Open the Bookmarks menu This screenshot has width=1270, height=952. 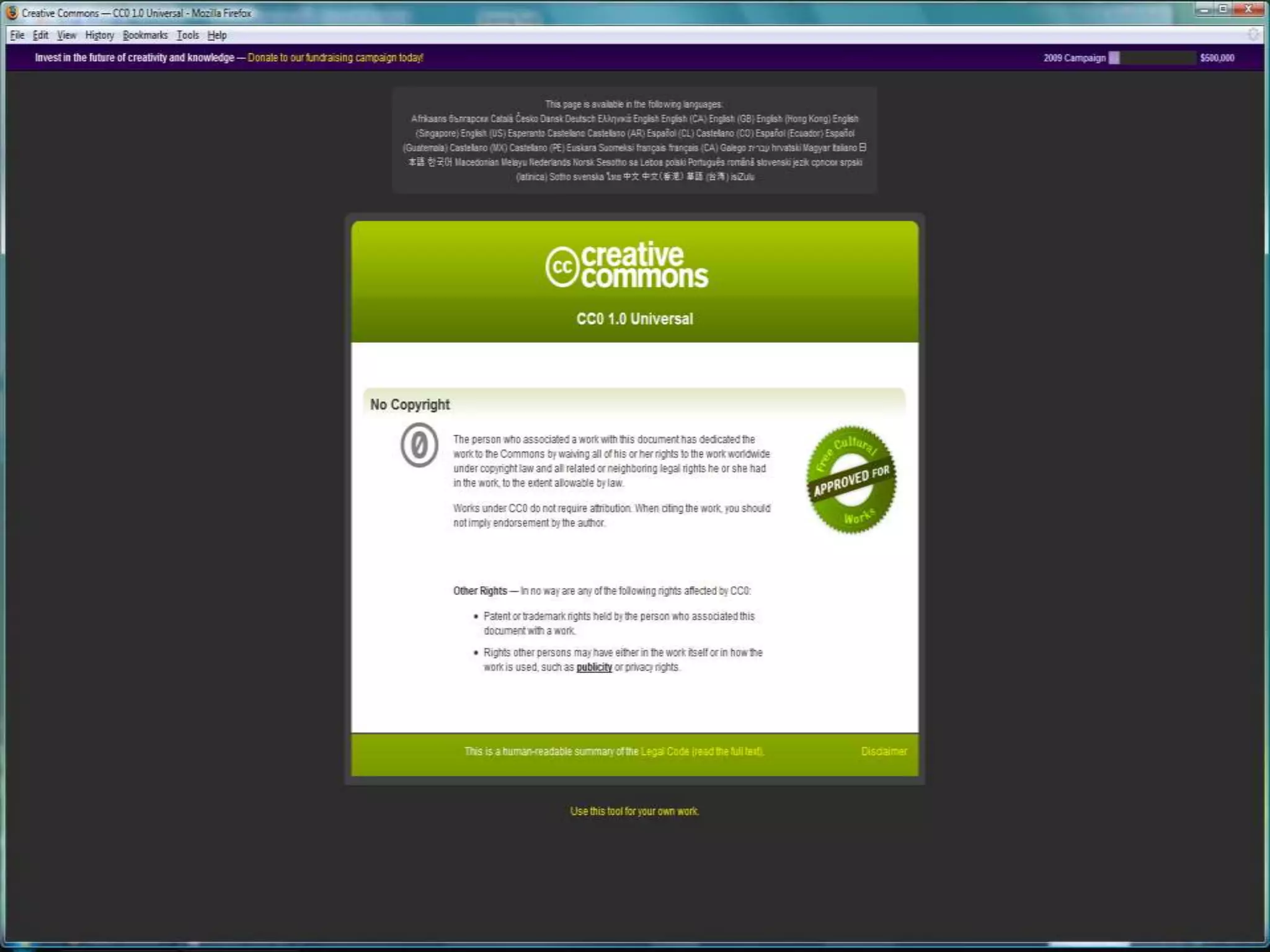click(145, 35)
